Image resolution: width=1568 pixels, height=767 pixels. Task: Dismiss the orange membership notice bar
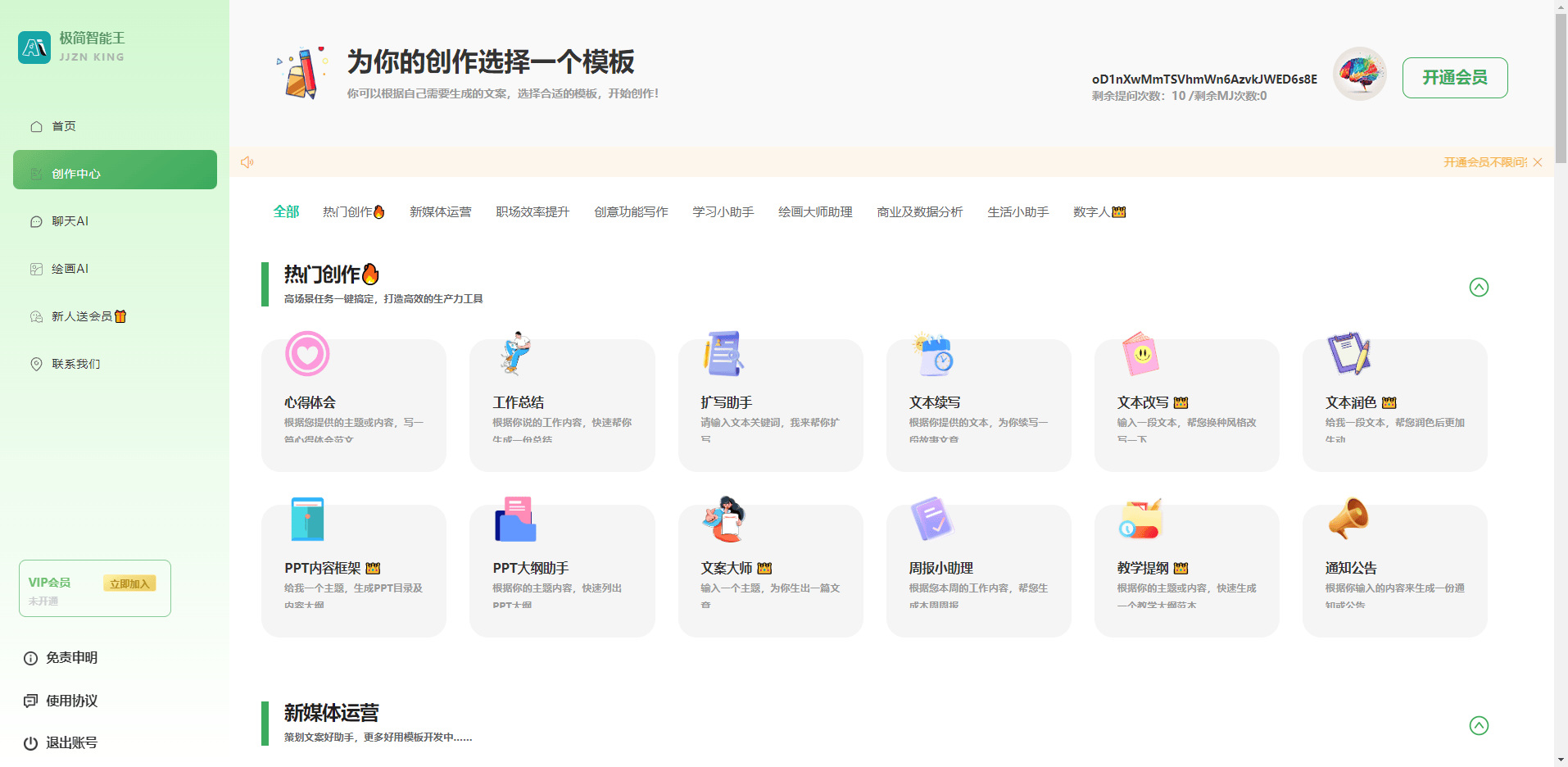[1538, 162]
